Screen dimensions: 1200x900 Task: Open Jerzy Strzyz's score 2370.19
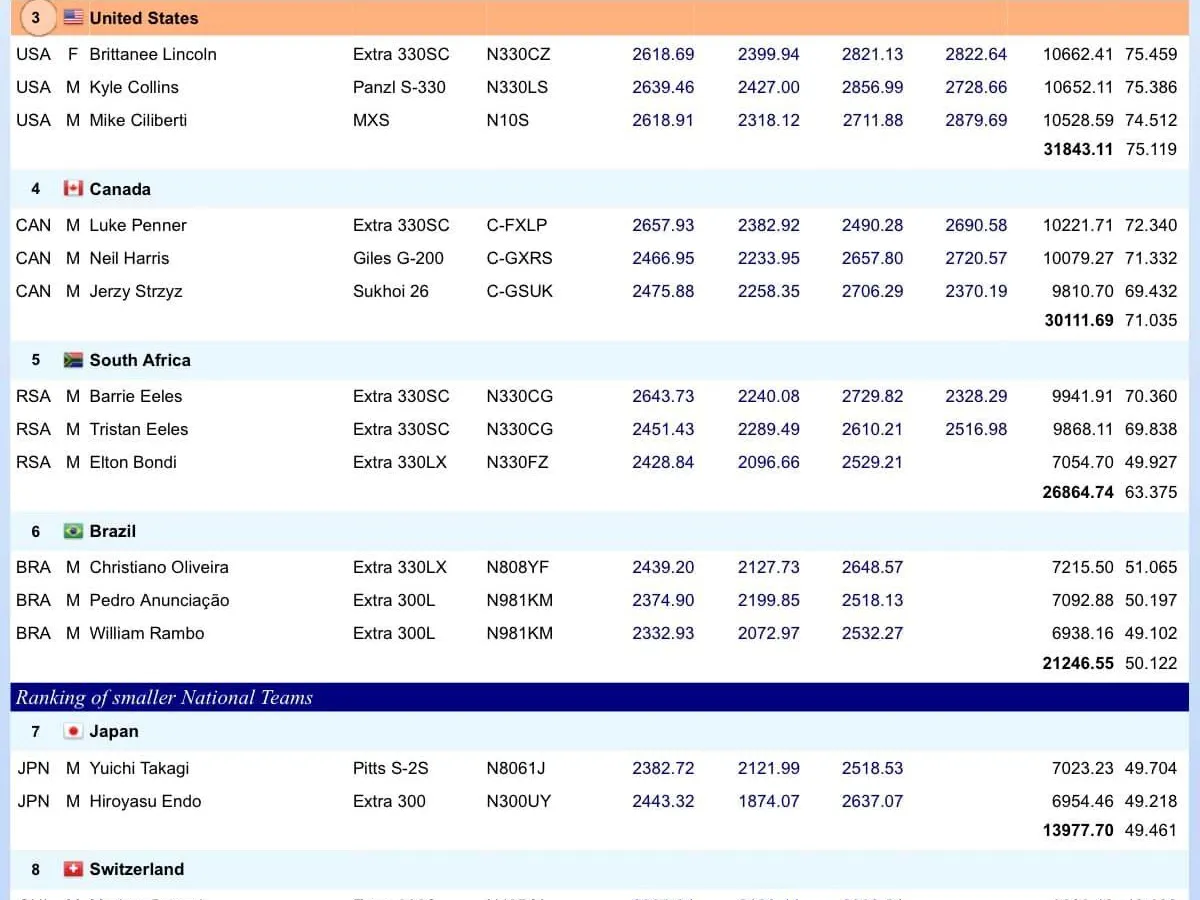pos(976,291)
